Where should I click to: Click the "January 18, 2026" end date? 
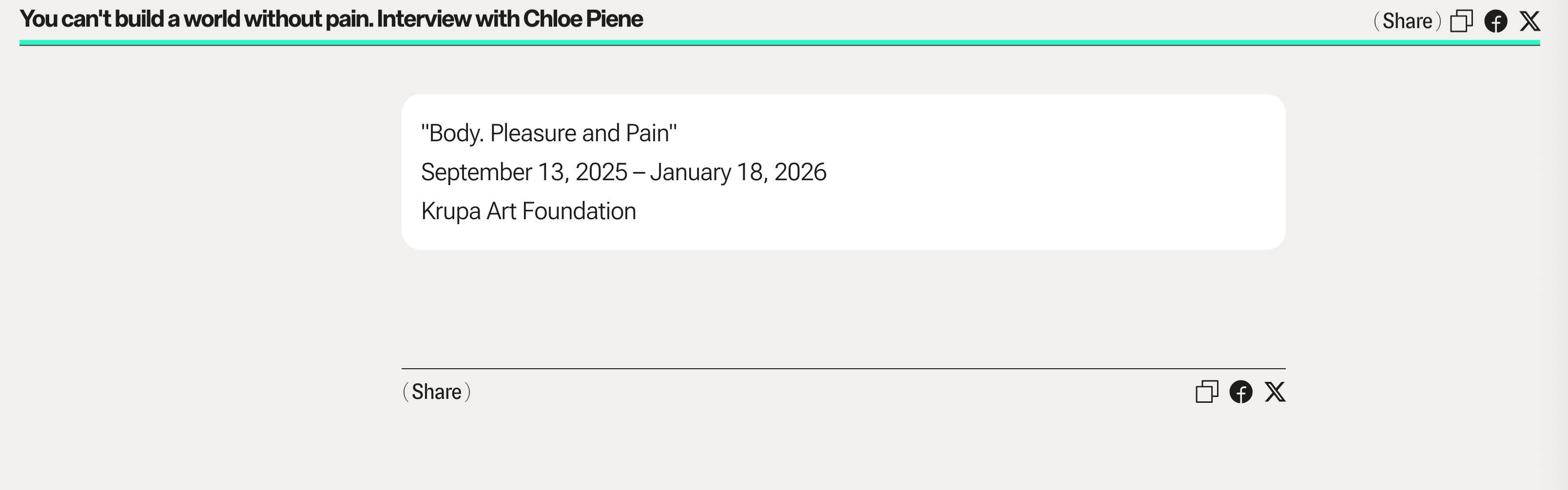pyautogui.click(x=738, y=172)
